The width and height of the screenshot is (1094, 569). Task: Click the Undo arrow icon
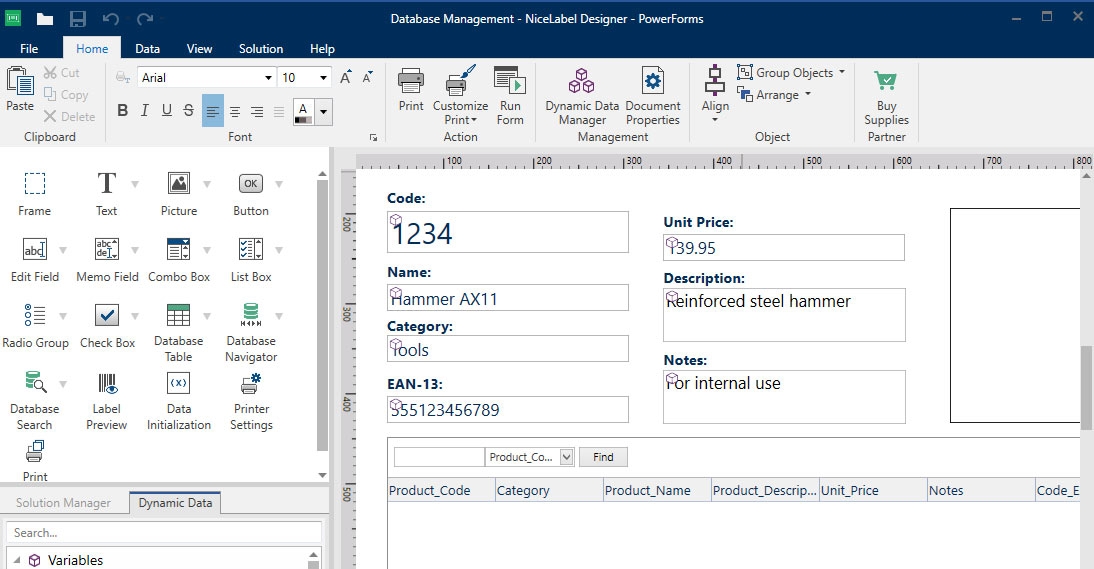111,19
